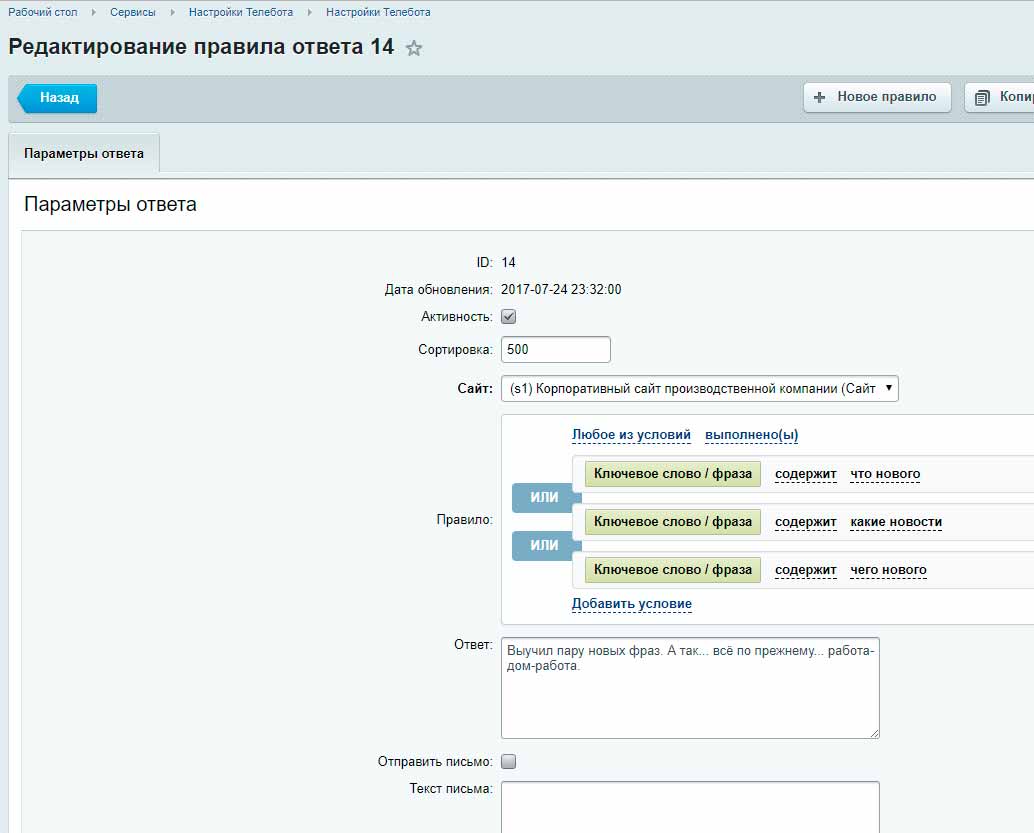Click the second ИЛИ operator badge

click(x=543, y=546)
